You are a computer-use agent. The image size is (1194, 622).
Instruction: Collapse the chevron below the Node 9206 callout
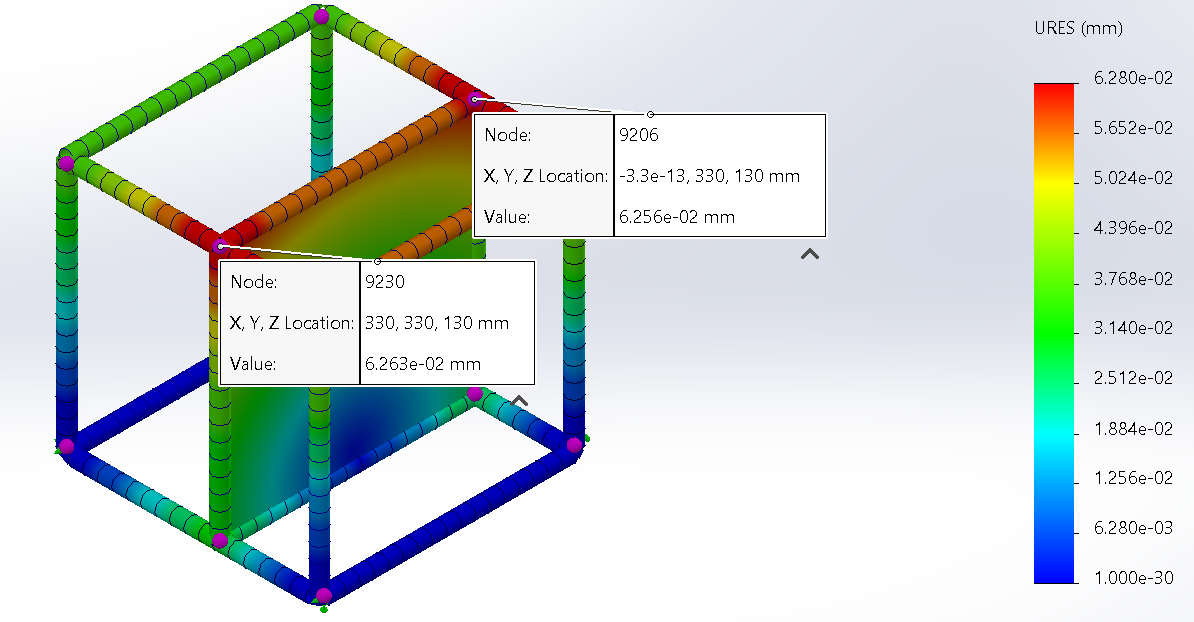pyautogui.click(x=810, y=255)
